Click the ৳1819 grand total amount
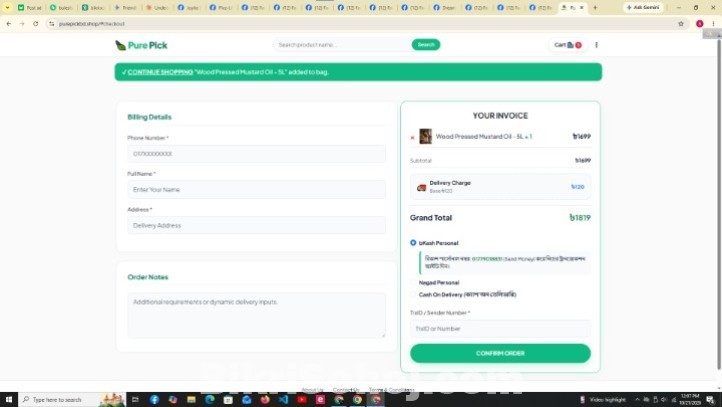 580,217
